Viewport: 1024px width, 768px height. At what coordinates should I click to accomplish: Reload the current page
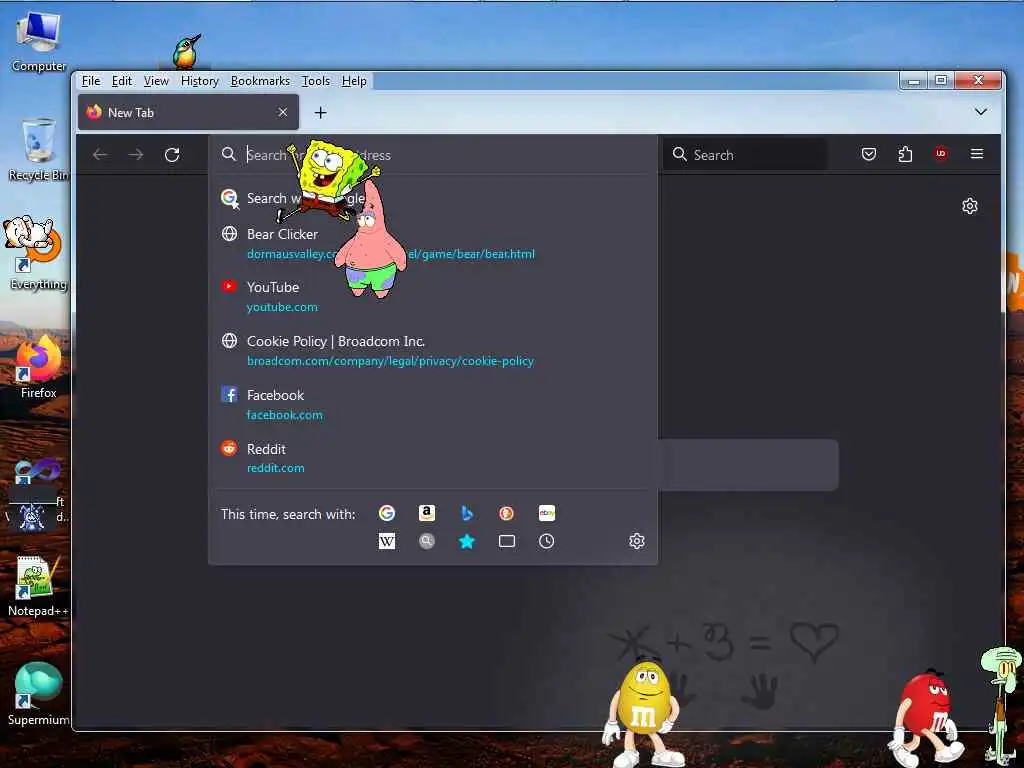click(172, 155)
